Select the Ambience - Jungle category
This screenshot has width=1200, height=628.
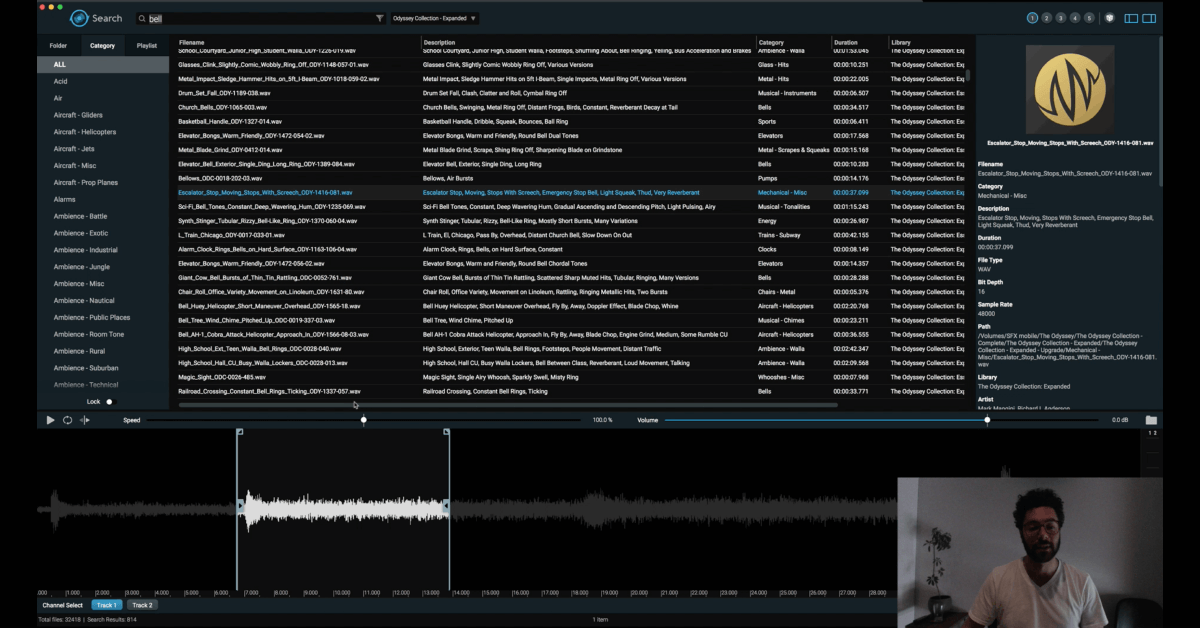[103, 267]
